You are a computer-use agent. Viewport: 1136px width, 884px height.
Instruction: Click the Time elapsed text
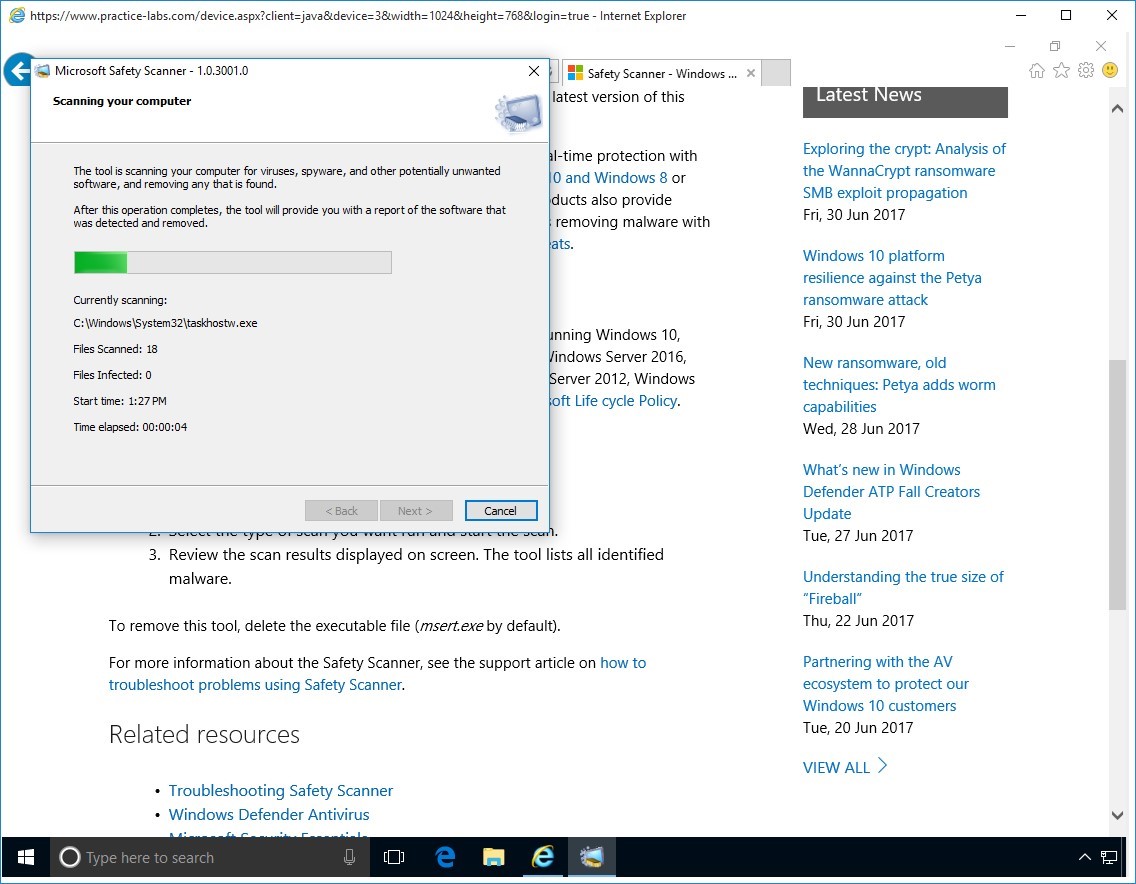coord(130,428)
